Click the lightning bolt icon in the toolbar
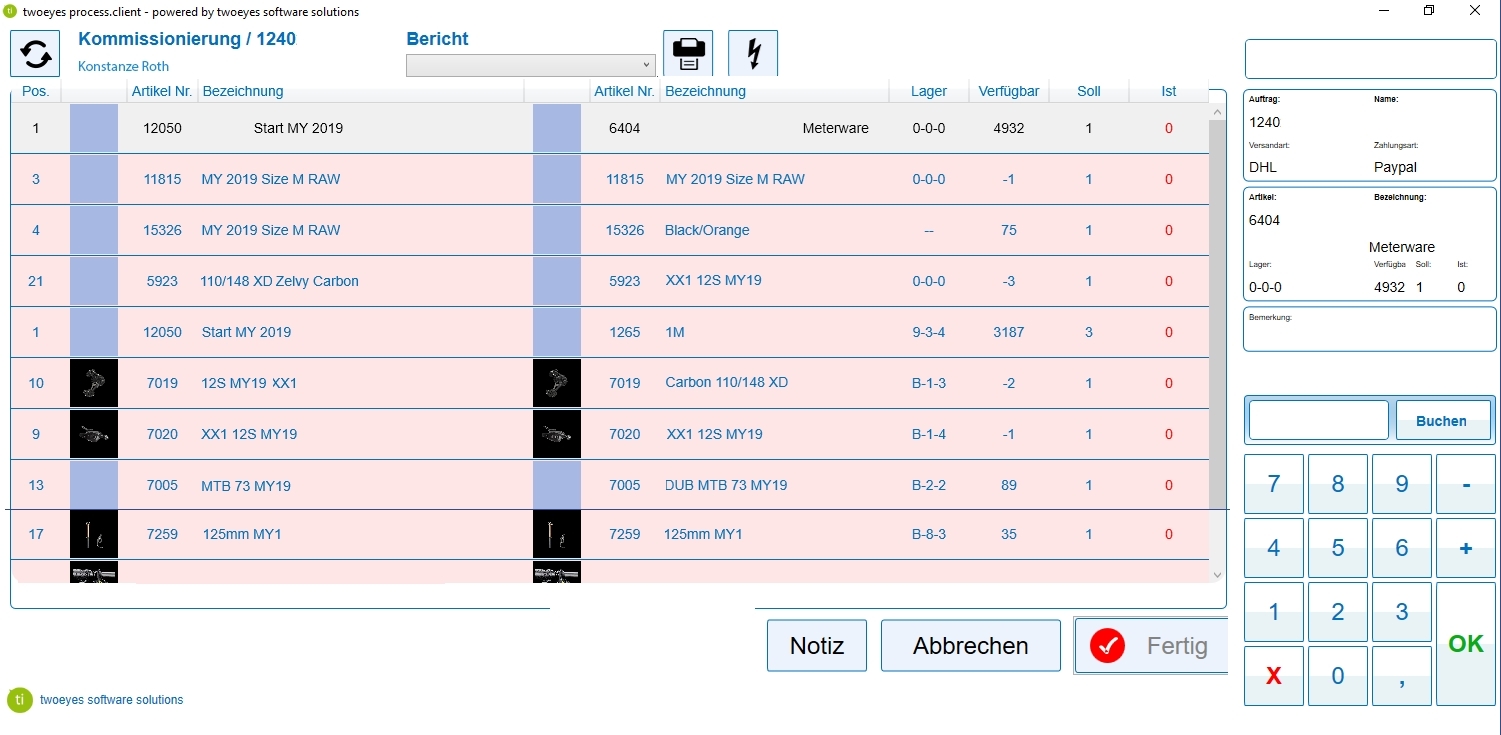This screenshot has width=1501, height=735. tap(752, 53)
